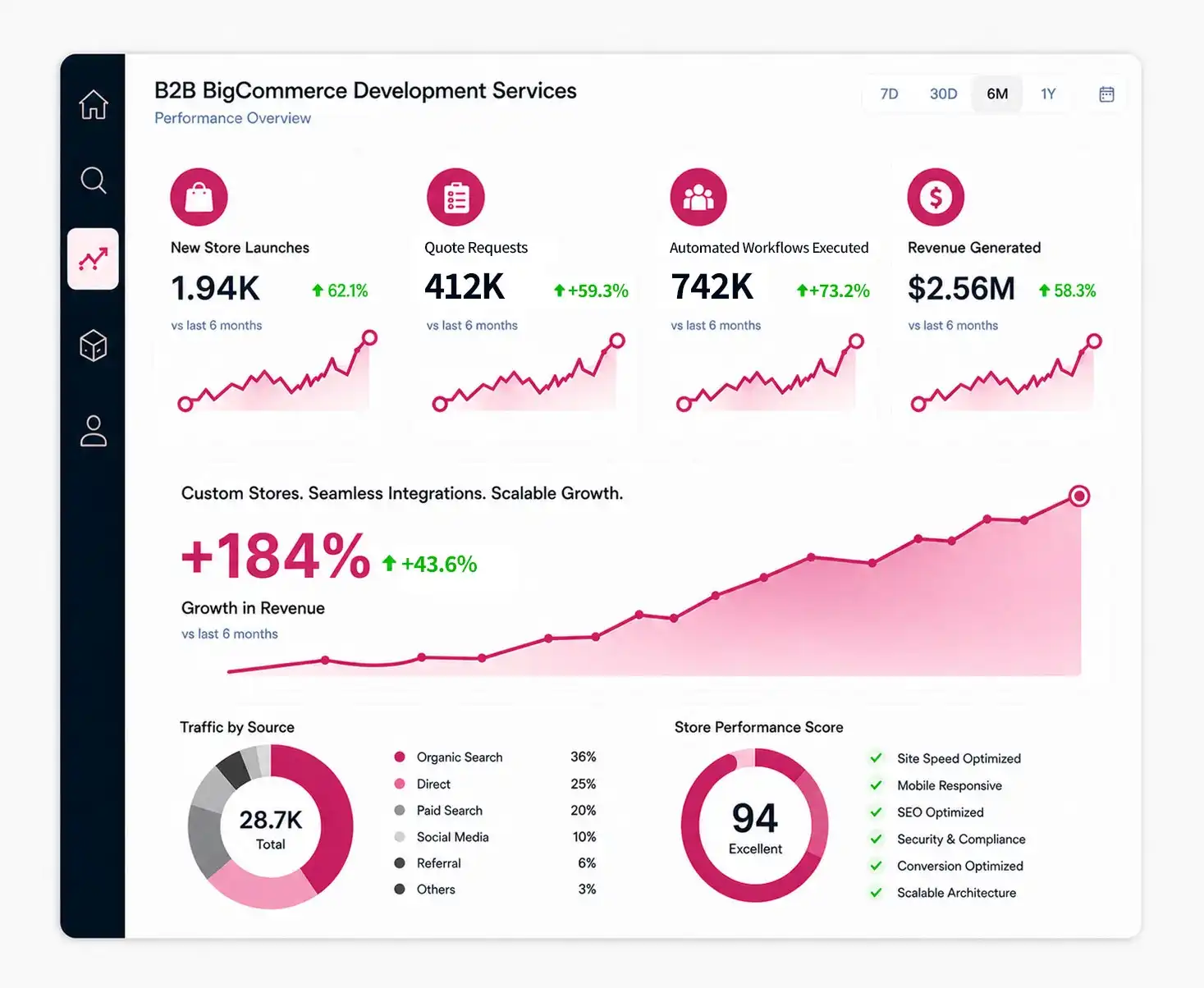Click the final highlighted point on revenue growth chart
This screenshot has width=1204, height=988.
click(x=1079, y=496)
